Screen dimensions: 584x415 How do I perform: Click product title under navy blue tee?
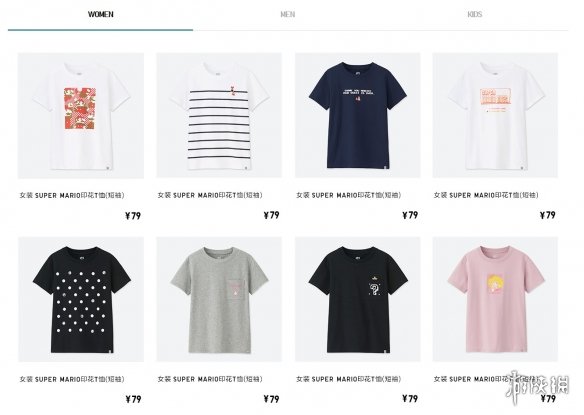pos(349,195)
